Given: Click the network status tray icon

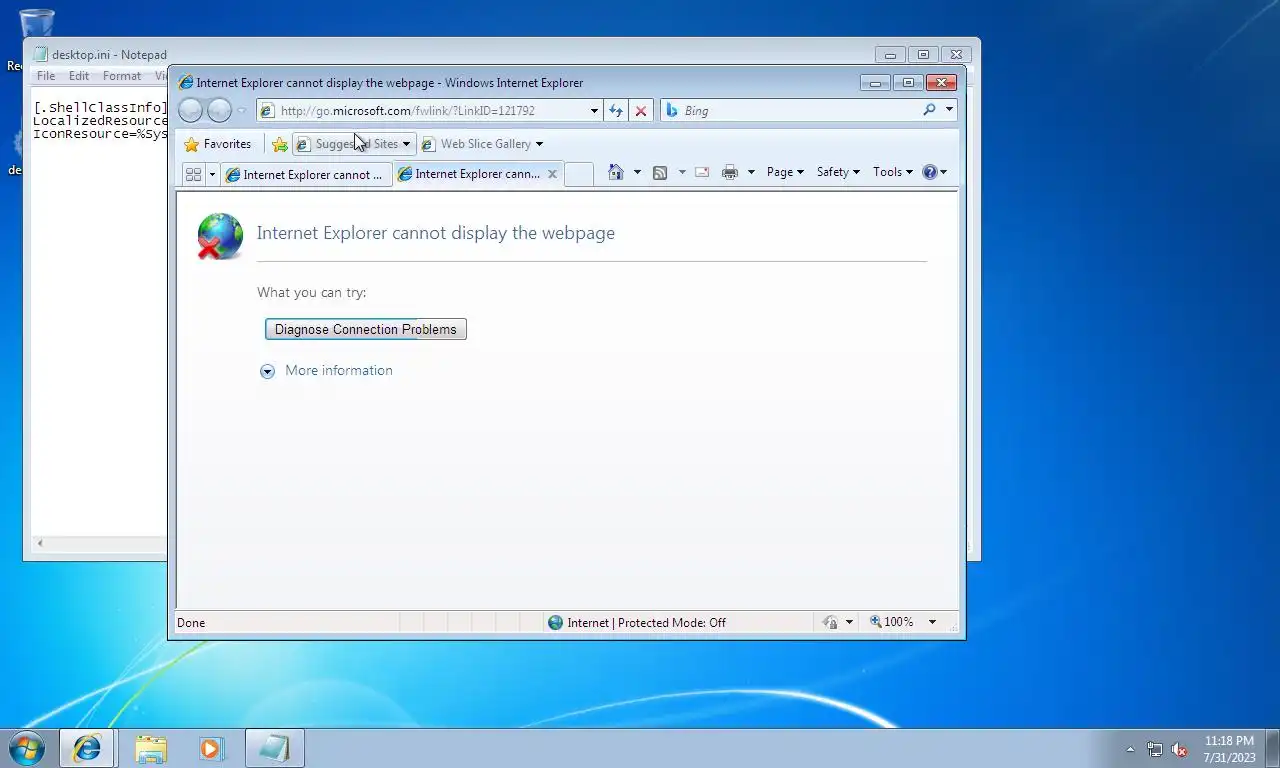Looking at the screenshot, I should (1155, 749).
